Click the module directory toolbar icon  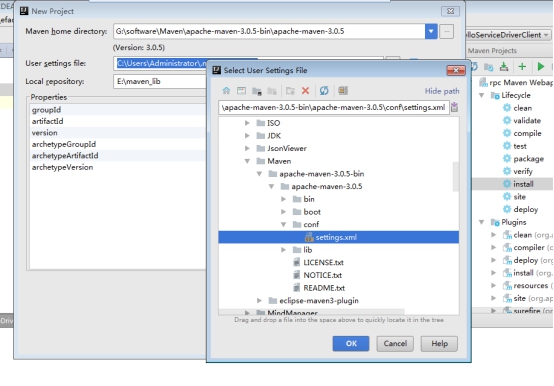[x=272, y=91]
